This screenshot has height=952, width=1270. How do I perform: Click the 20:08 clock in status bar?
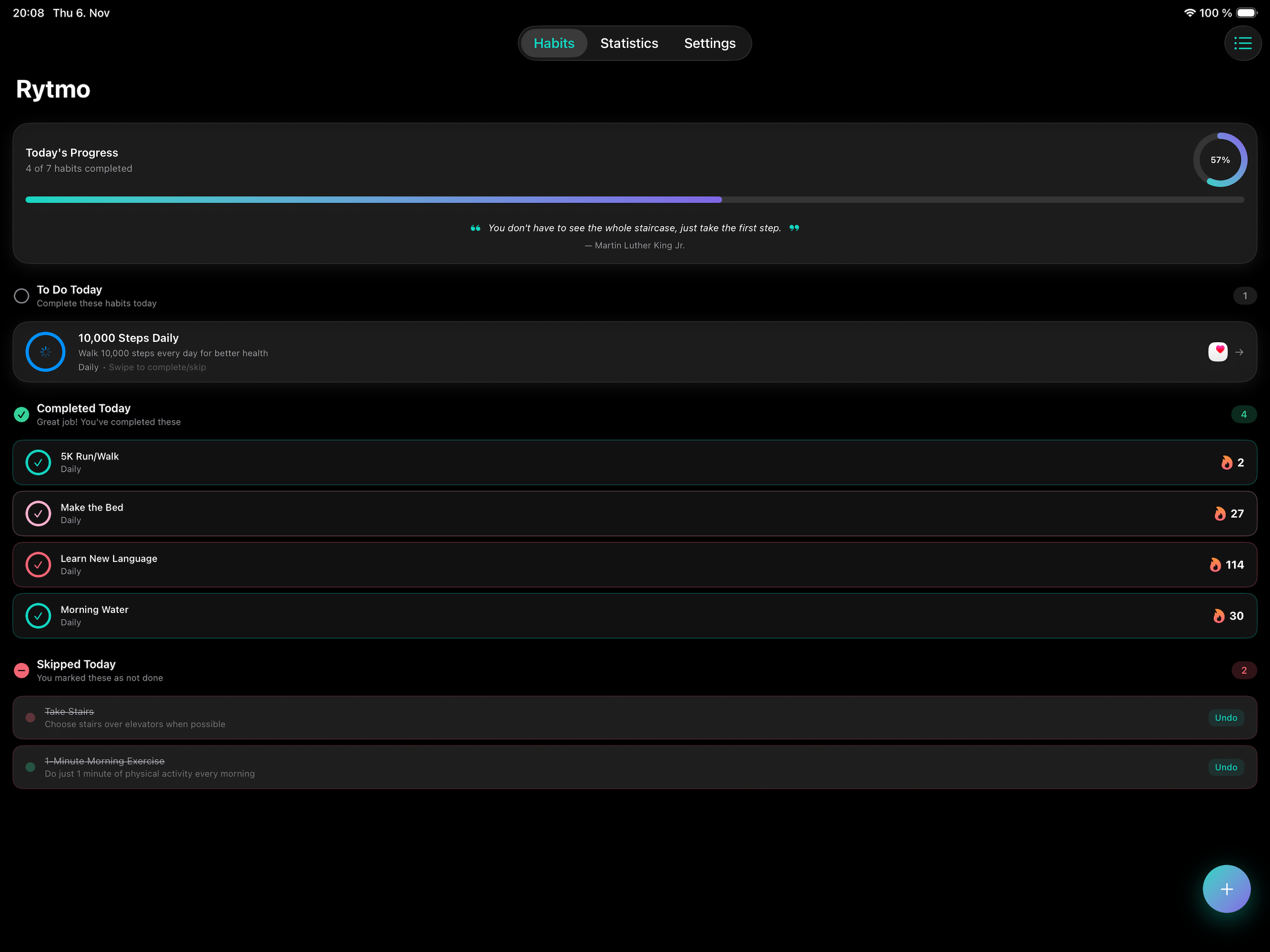[x=29, y=12]
